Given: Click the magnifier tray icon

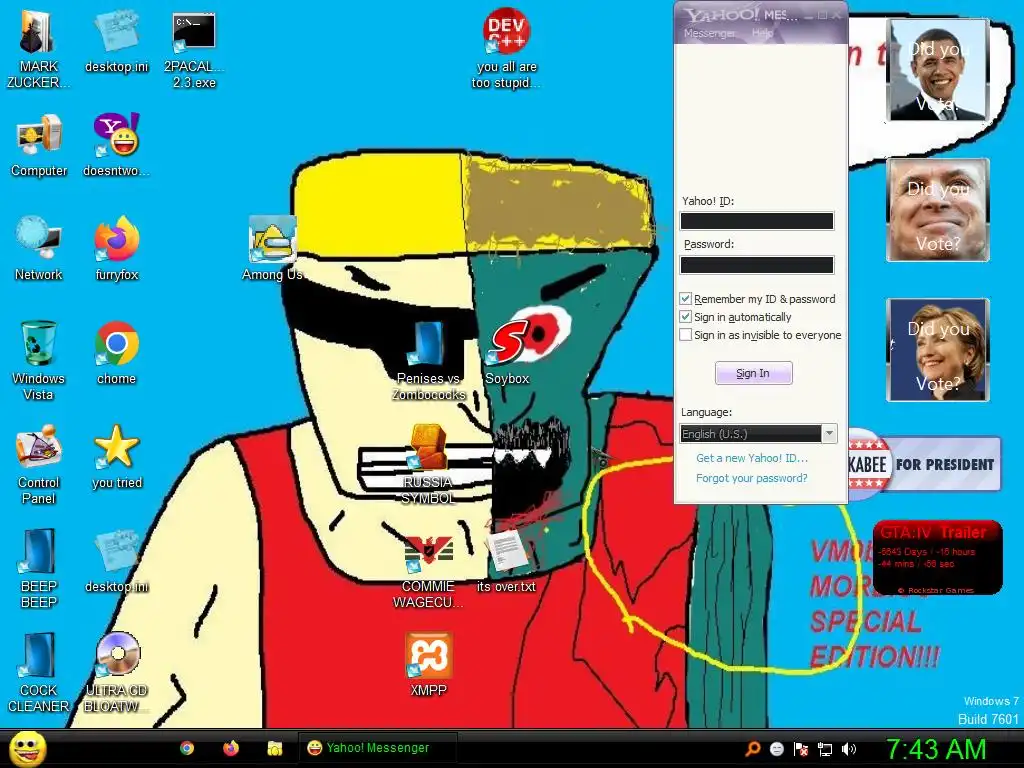Looking at the screenshot, I should click(x=752, y=749).
